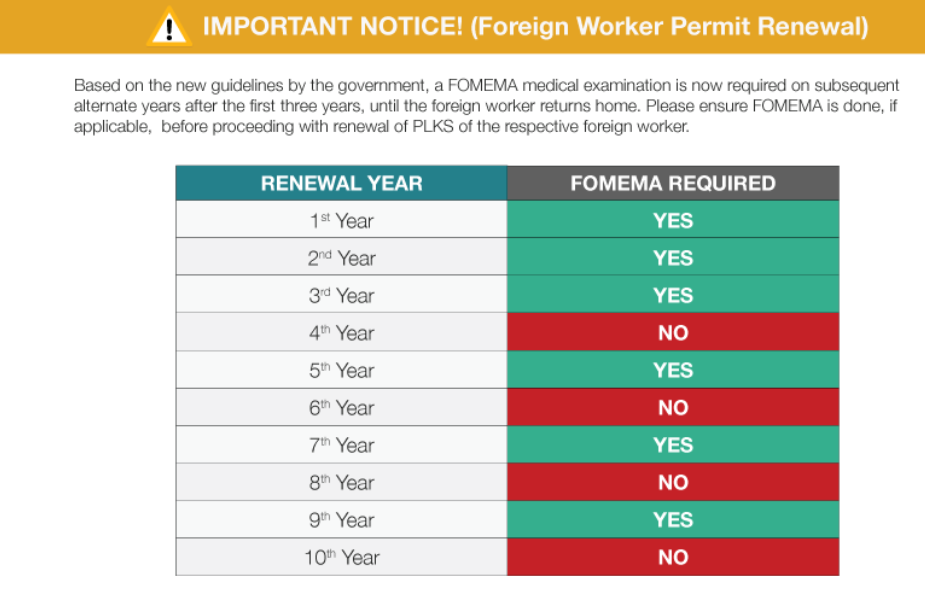Click the 2nd Year row label
The width and height of the screenshot is (925, 614).
coord(342,257)
